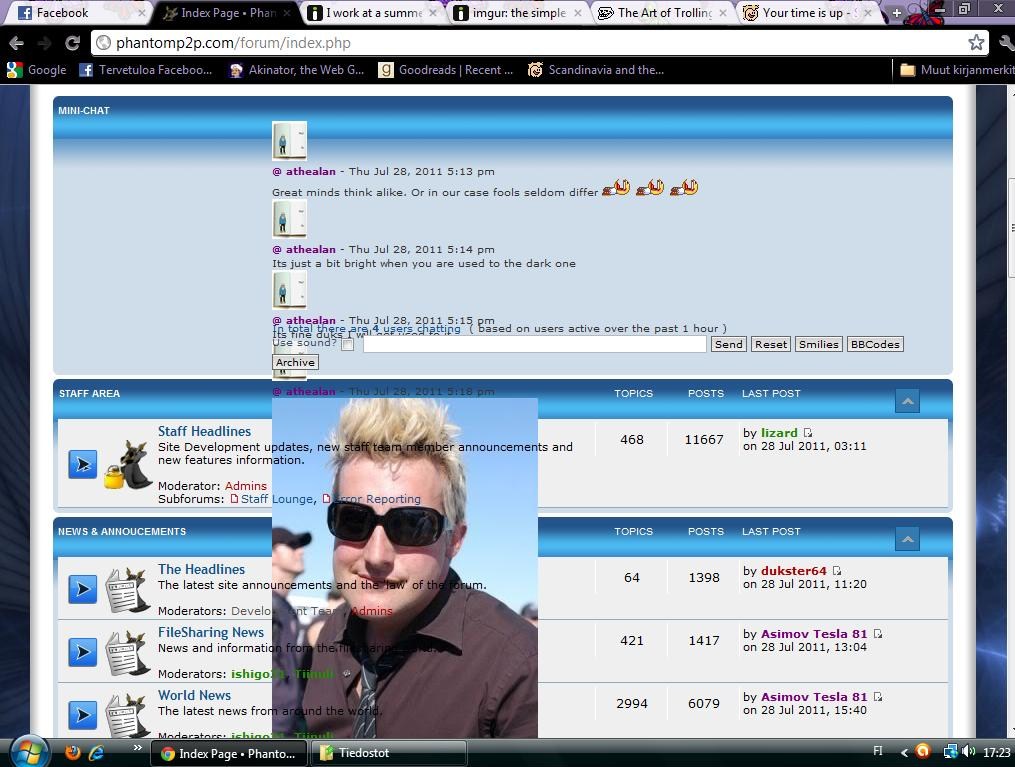Click the Reset chat button
Viewport: 1015px width, 767px height.
pyautogui.click(x=771, y=344)
